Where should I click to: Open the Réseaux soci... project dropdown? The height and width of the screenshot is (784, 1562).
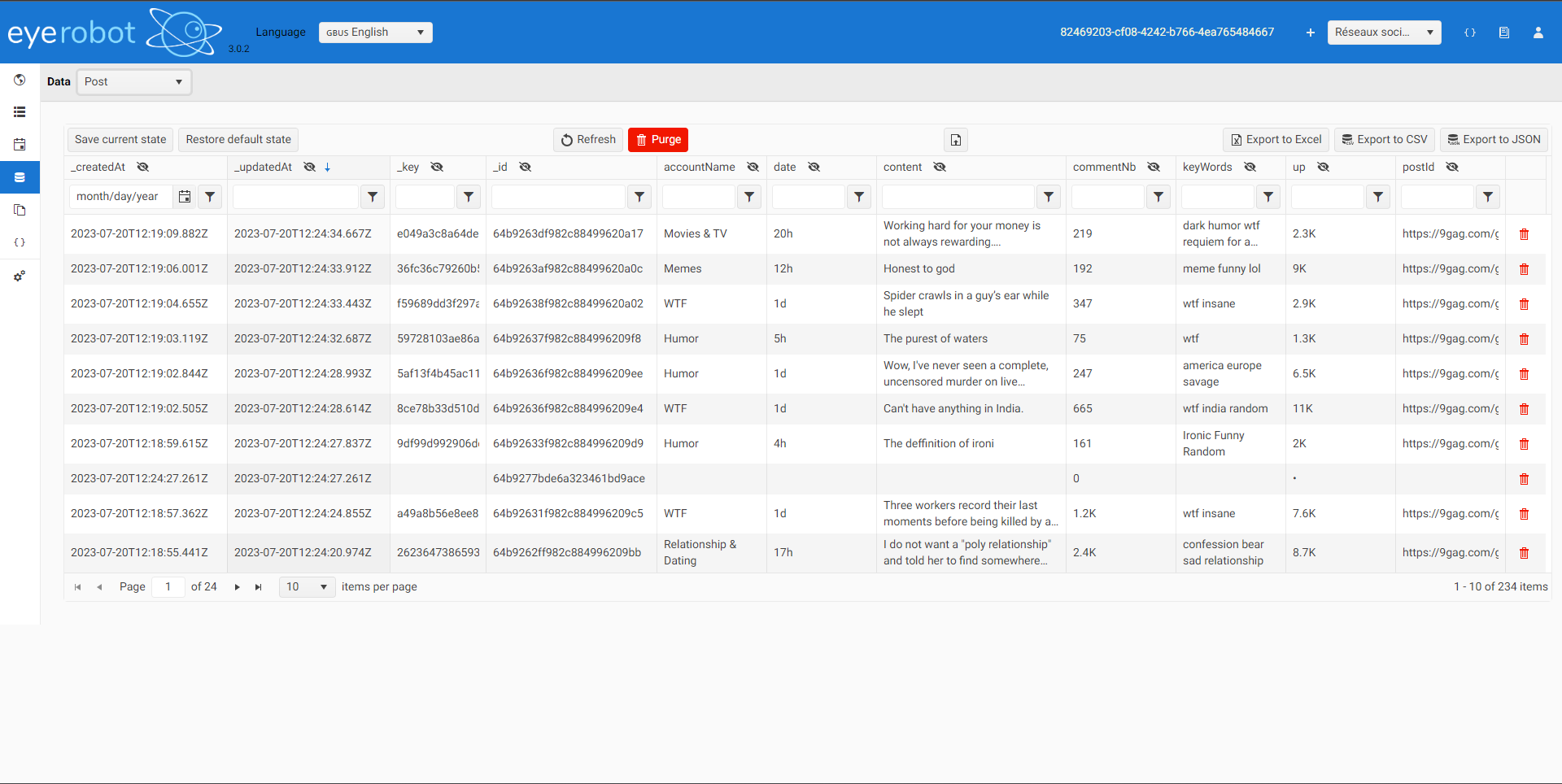coord(1383,33)
